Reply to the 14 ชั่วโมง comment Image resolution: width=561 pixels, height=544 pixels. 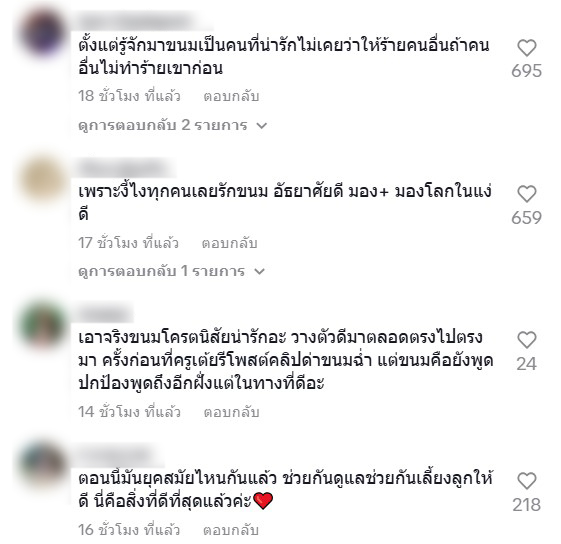(x=231, y=412)
